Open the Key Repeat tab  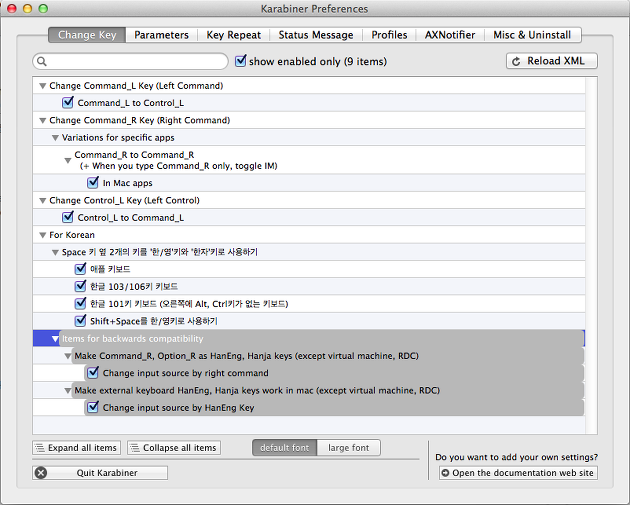(233, 35)
